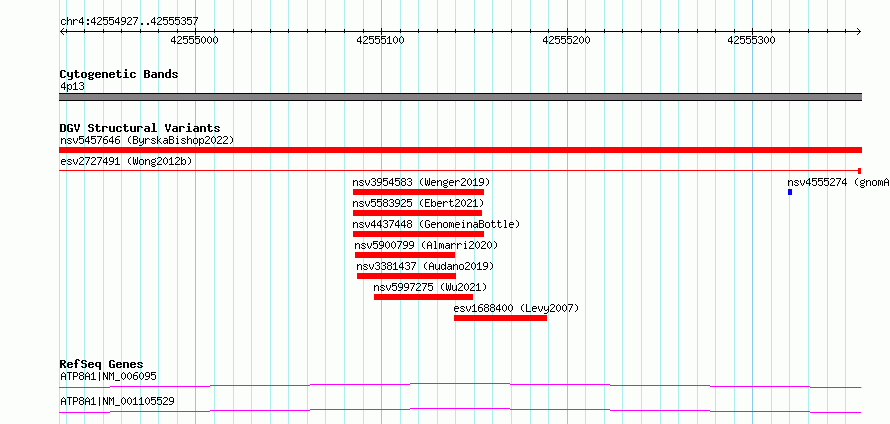Click the right arrow end of ruler
Screen dimensions: 890x424
coord(859,32)
